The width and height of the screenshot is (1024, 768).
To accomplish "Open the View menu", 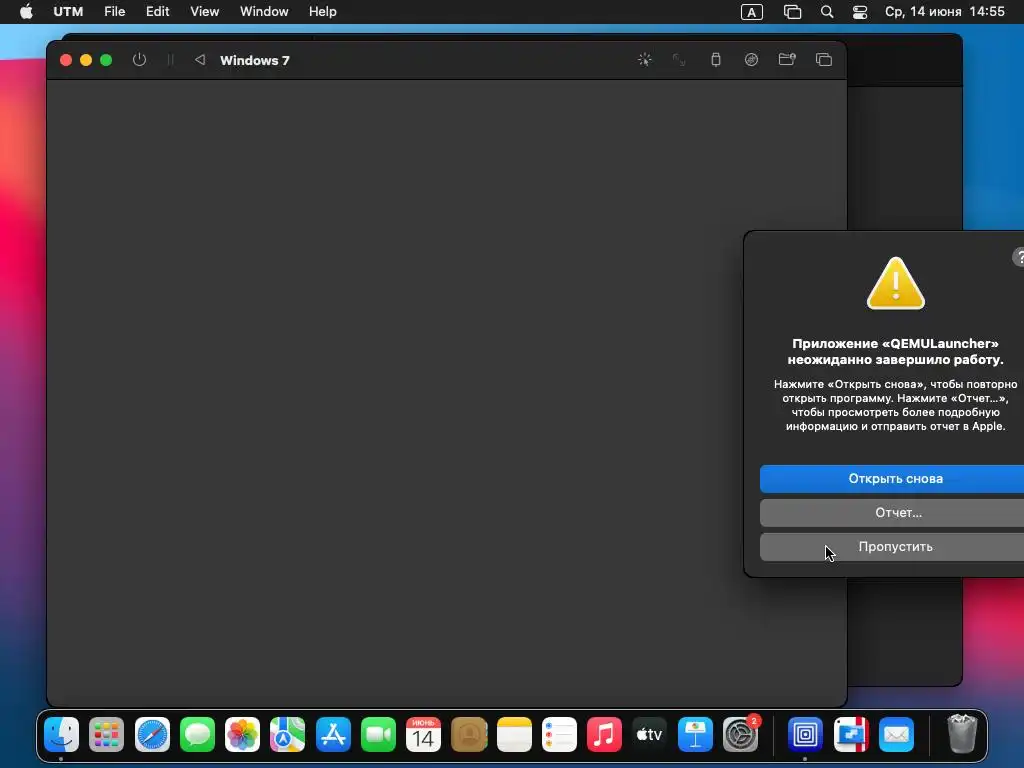I will pyautogui.click(x=204, y=12).
